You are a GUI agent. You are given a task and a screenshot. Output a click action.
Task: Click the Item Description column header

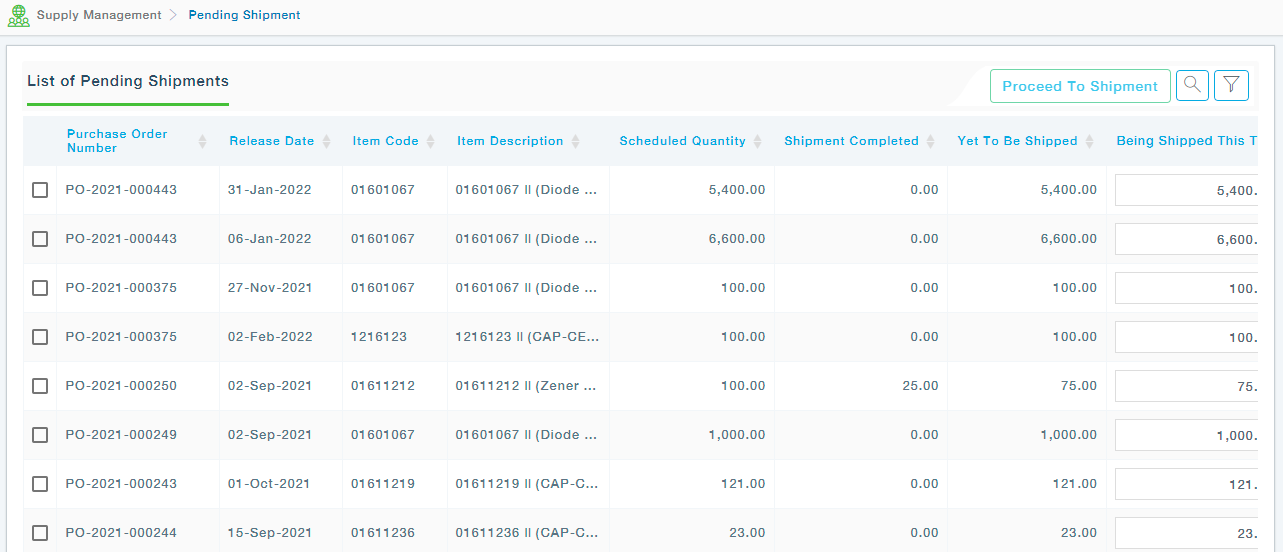coord(510,141)
